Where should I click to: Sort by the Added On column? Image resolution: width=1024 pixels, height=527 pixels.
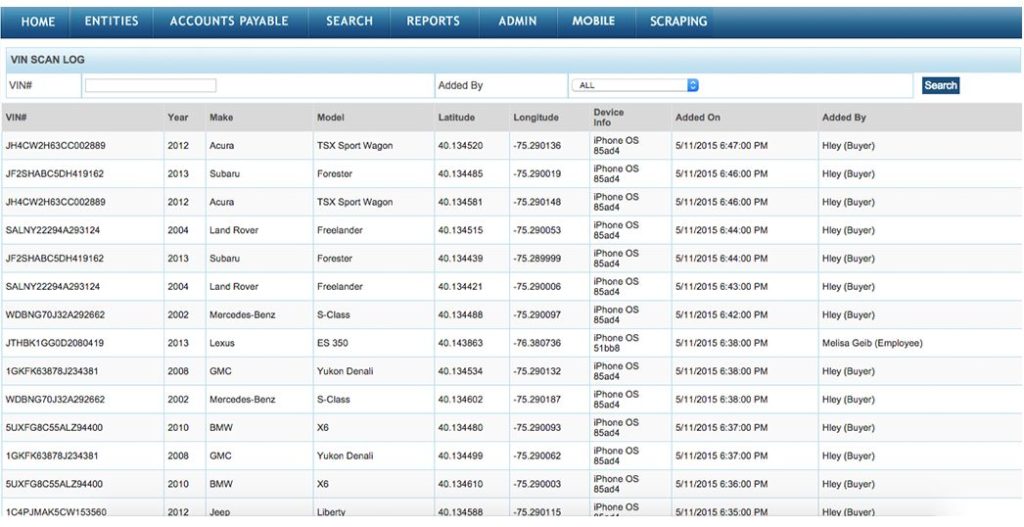(697, 118)
